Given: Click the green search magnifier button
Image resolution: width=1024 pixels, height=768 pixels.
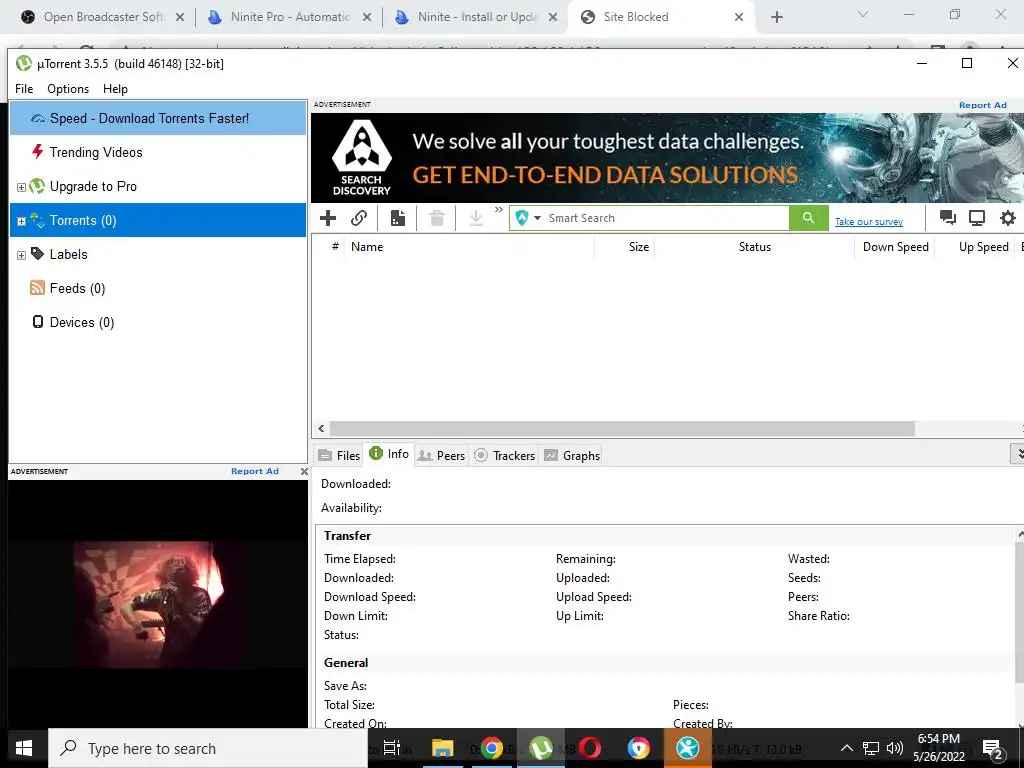Looking at the screenshot, I should tap(808, 218).
